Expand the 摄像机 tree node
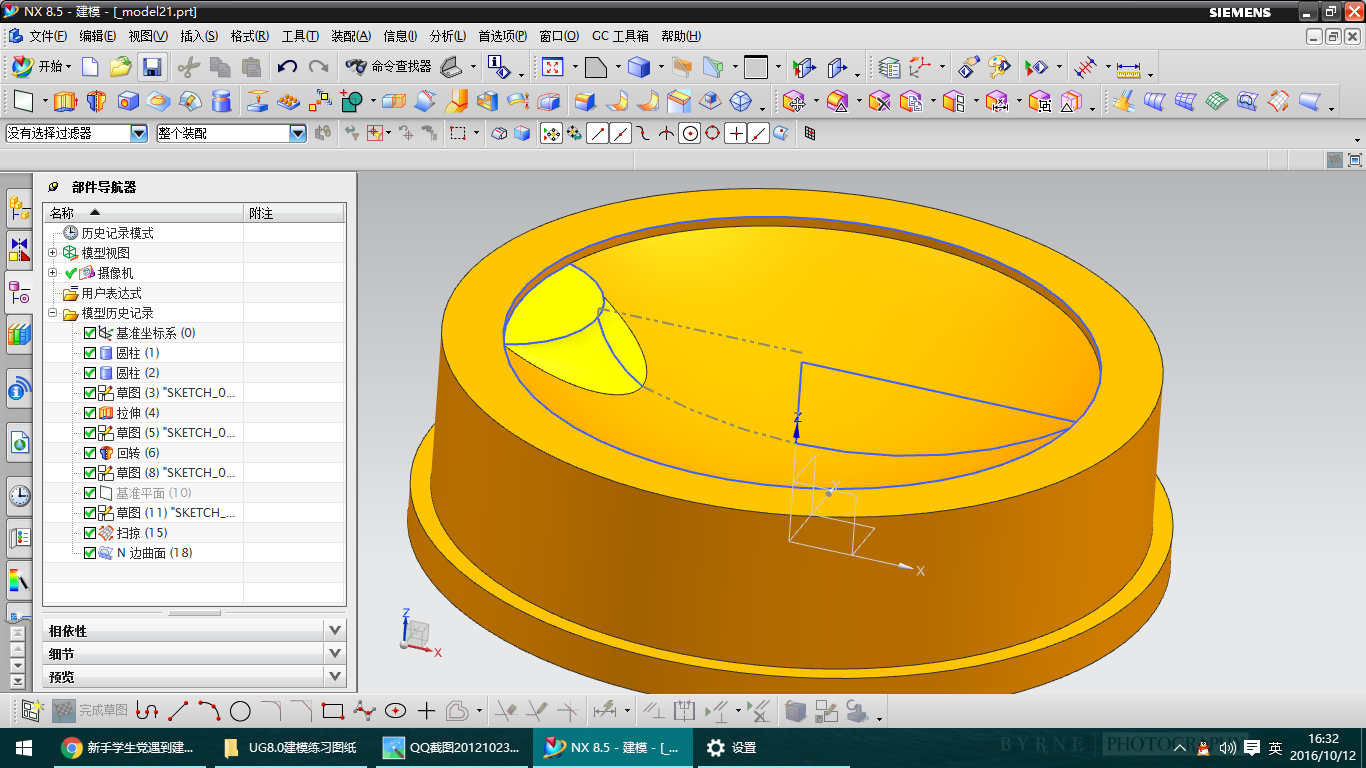 coord(53,273)
